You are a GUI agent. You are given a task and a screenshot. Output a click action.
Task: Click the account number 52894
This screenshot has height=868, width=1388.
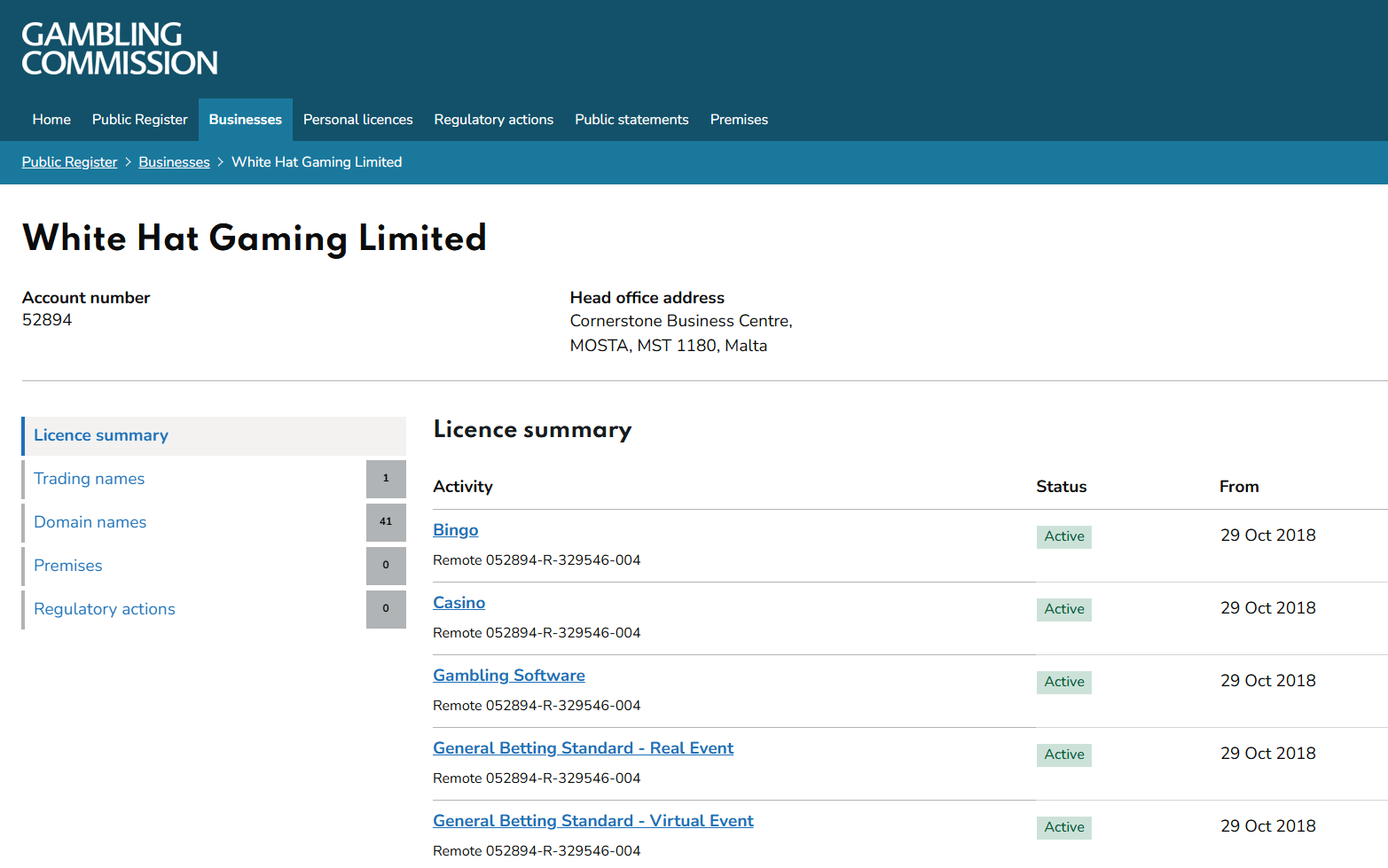pos(47,320)
